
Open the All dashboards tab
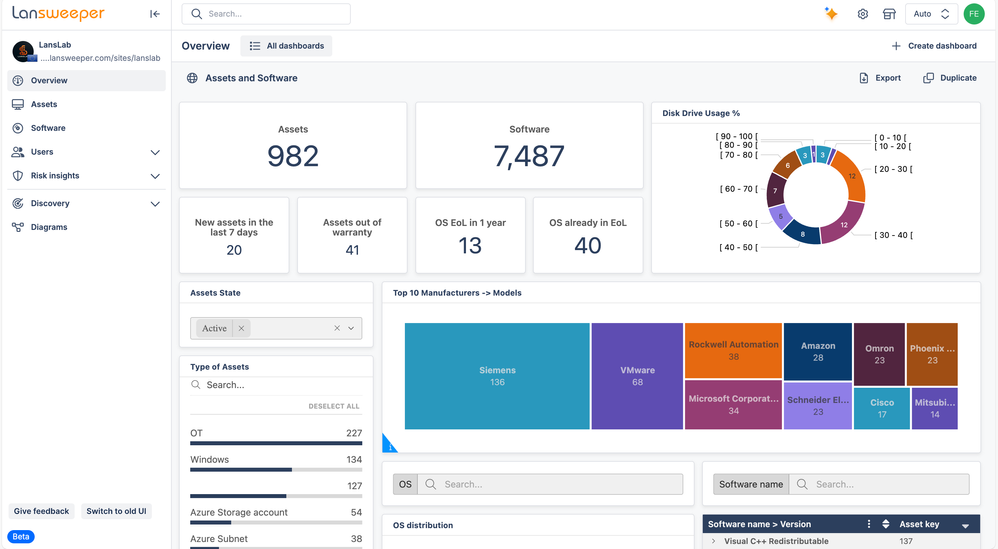point(285,46)
